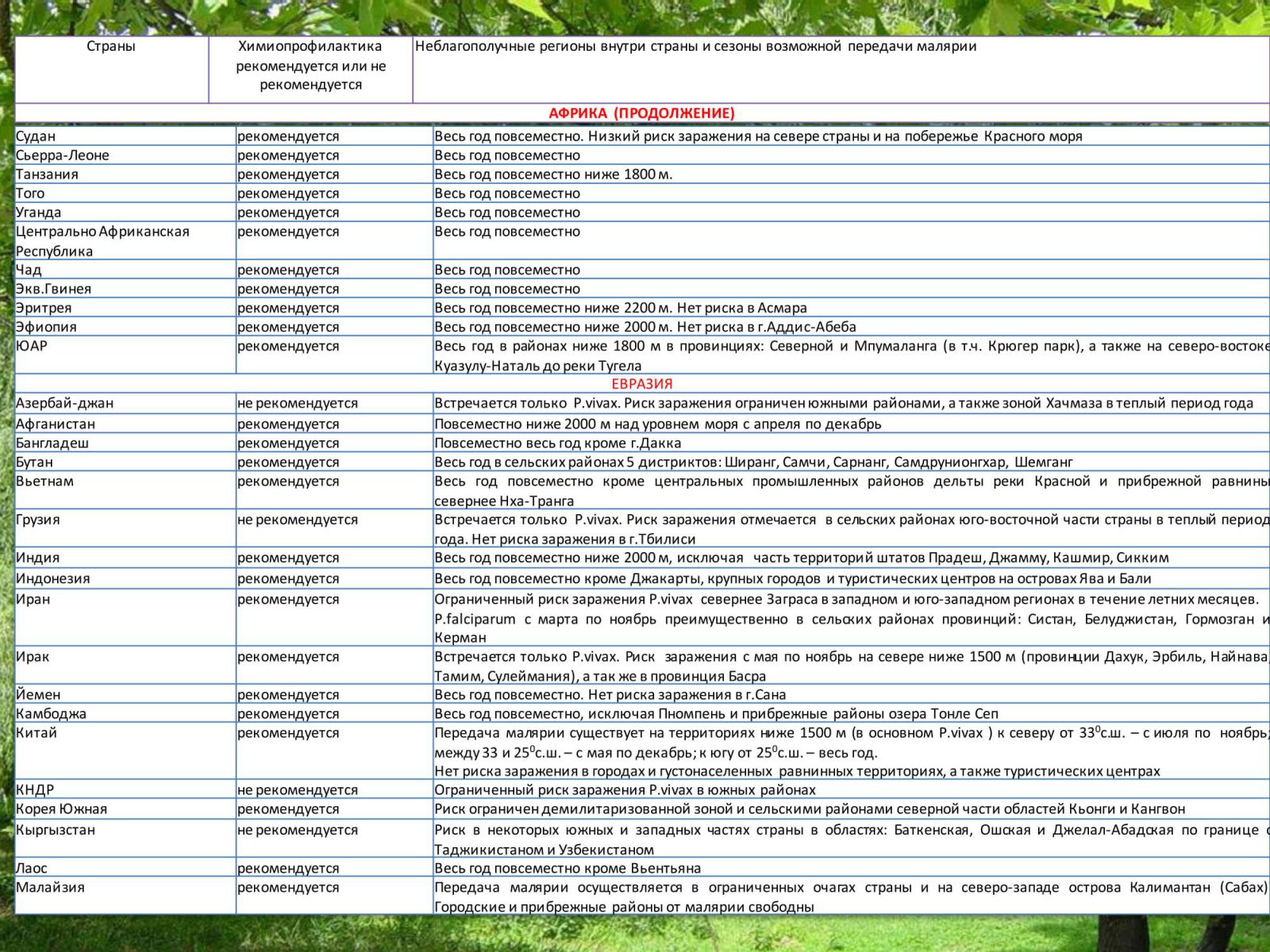Screen dimensions: 1270x952
Task: Click the 'ЕВРАЗИЯ' section heading
Action: coord(642,384)
